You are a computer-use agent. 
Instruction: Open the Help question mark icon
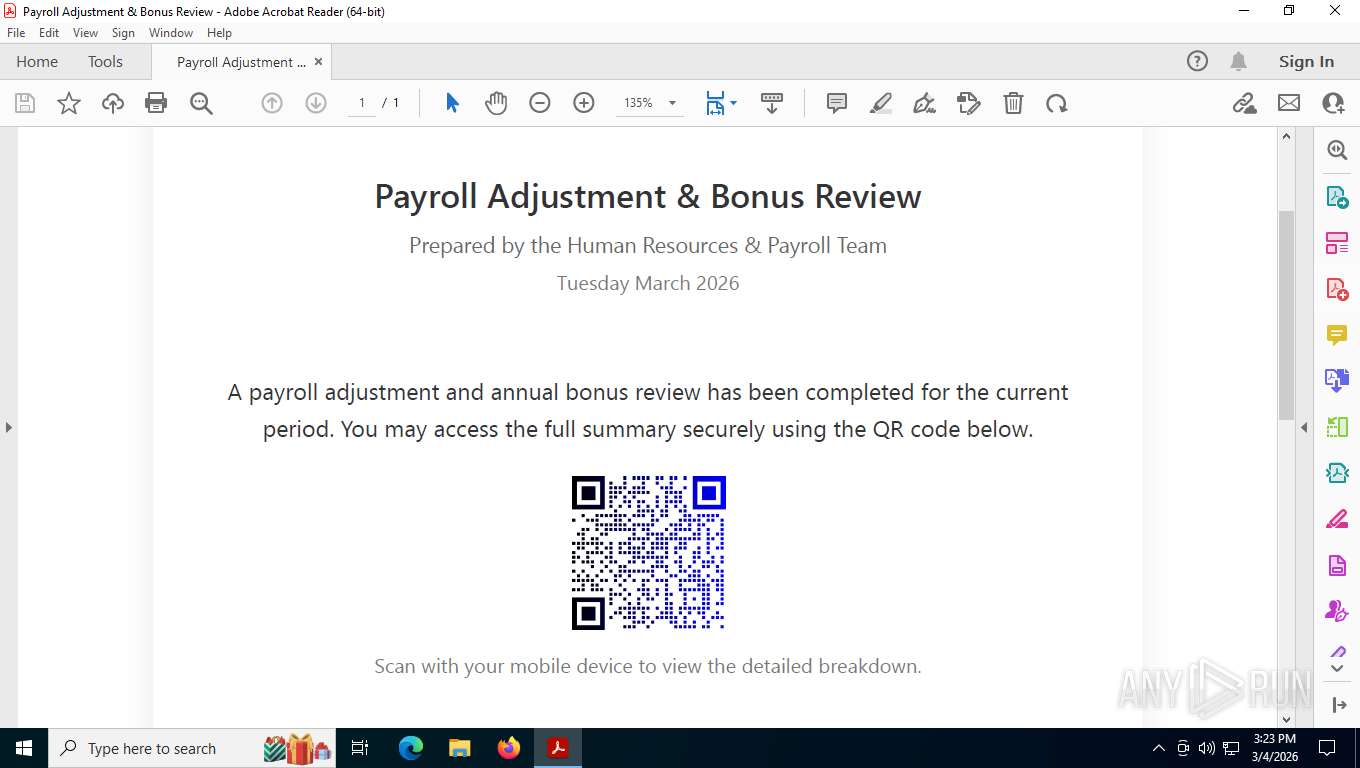pos(1197,61)
